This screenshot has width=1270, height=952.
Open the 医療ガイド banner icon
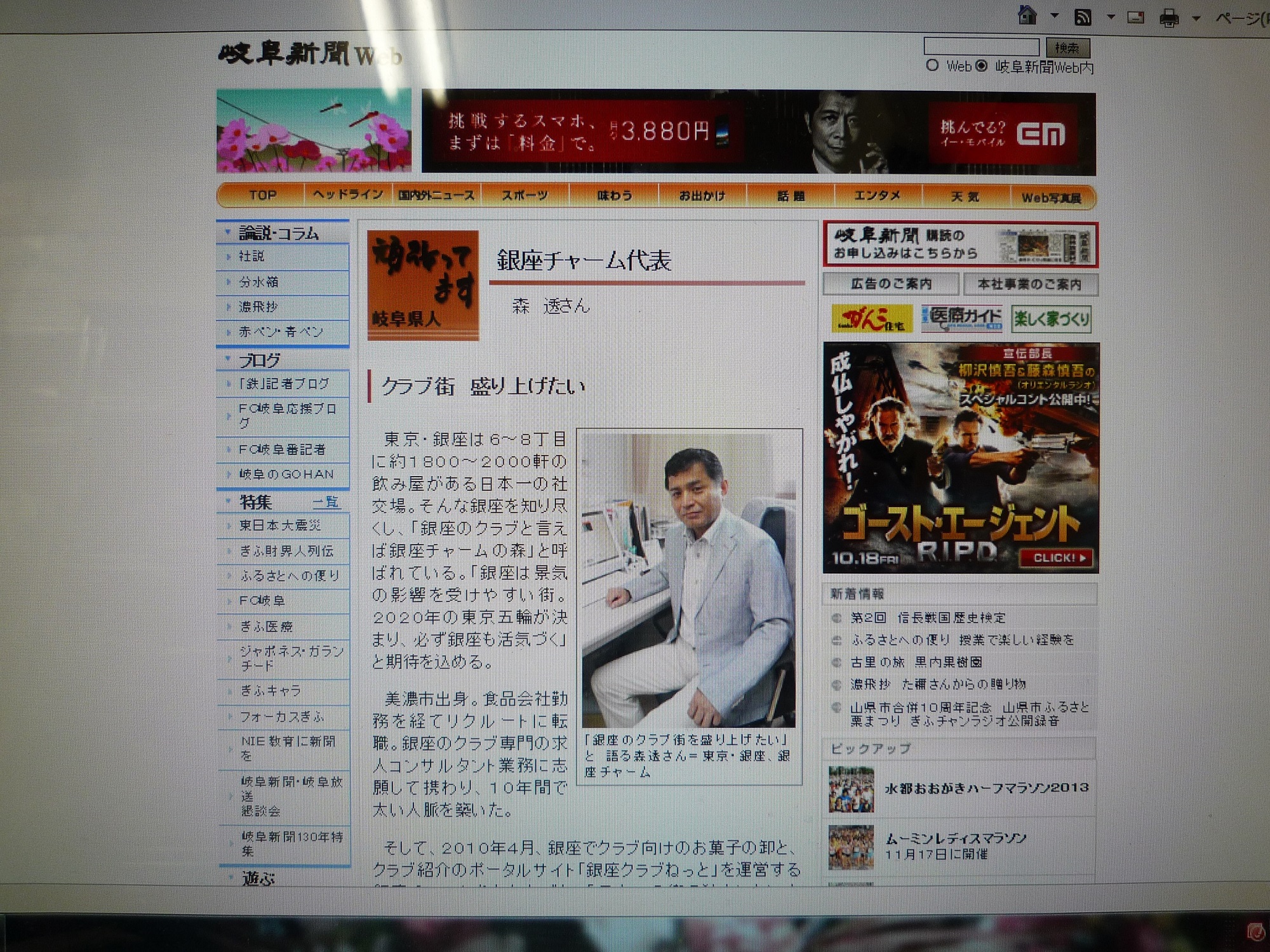[961, 319]
